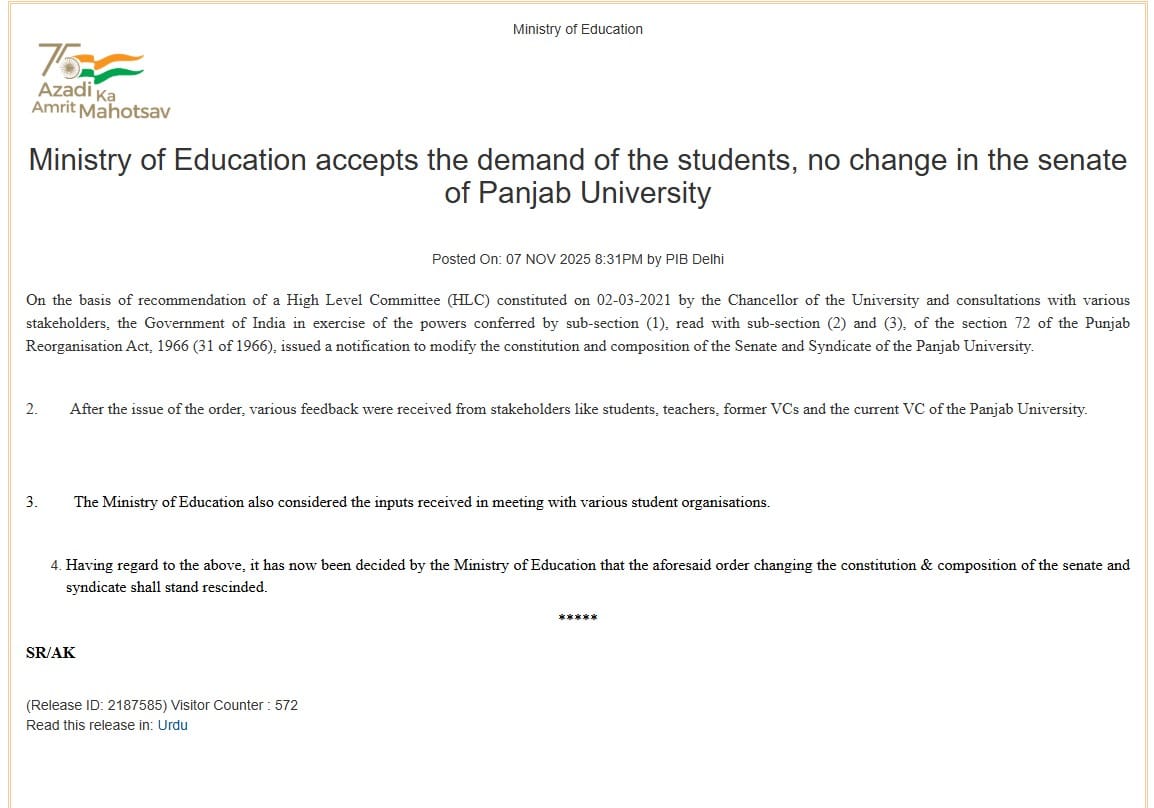The image size is (1154, 808).
Task: Click the SR/AK initials
Action: coord(50,653)
